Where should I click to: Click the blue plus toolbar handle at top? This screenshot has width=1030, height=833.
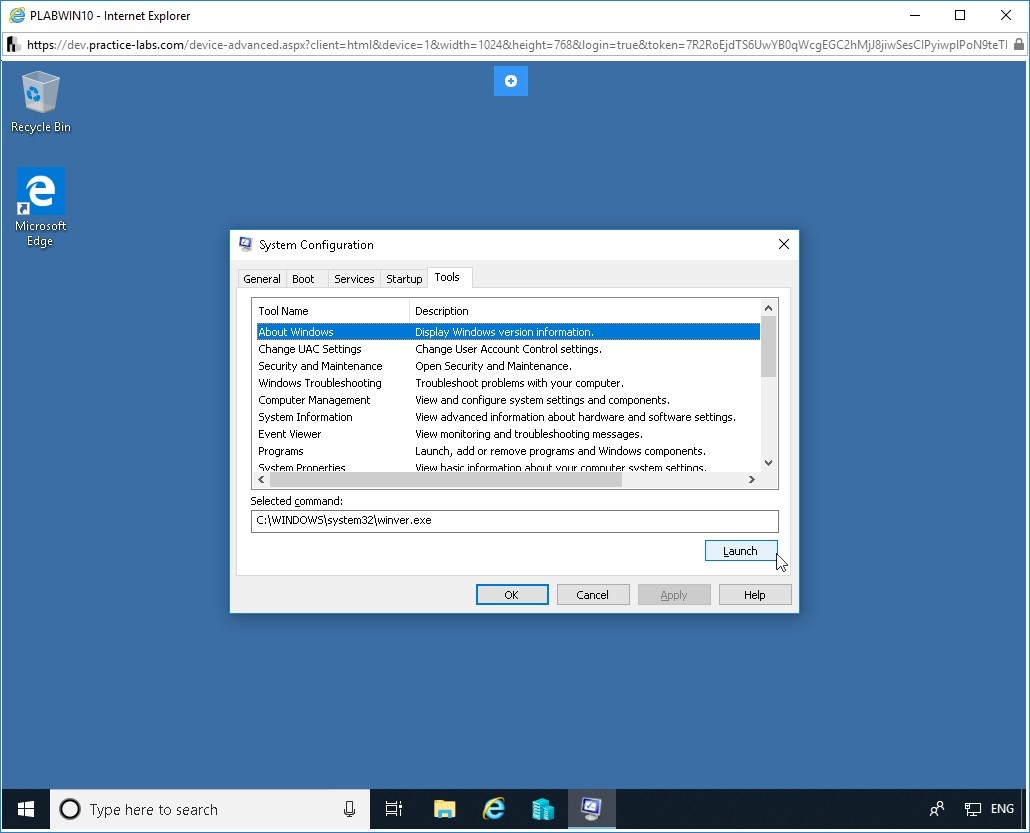510,81
